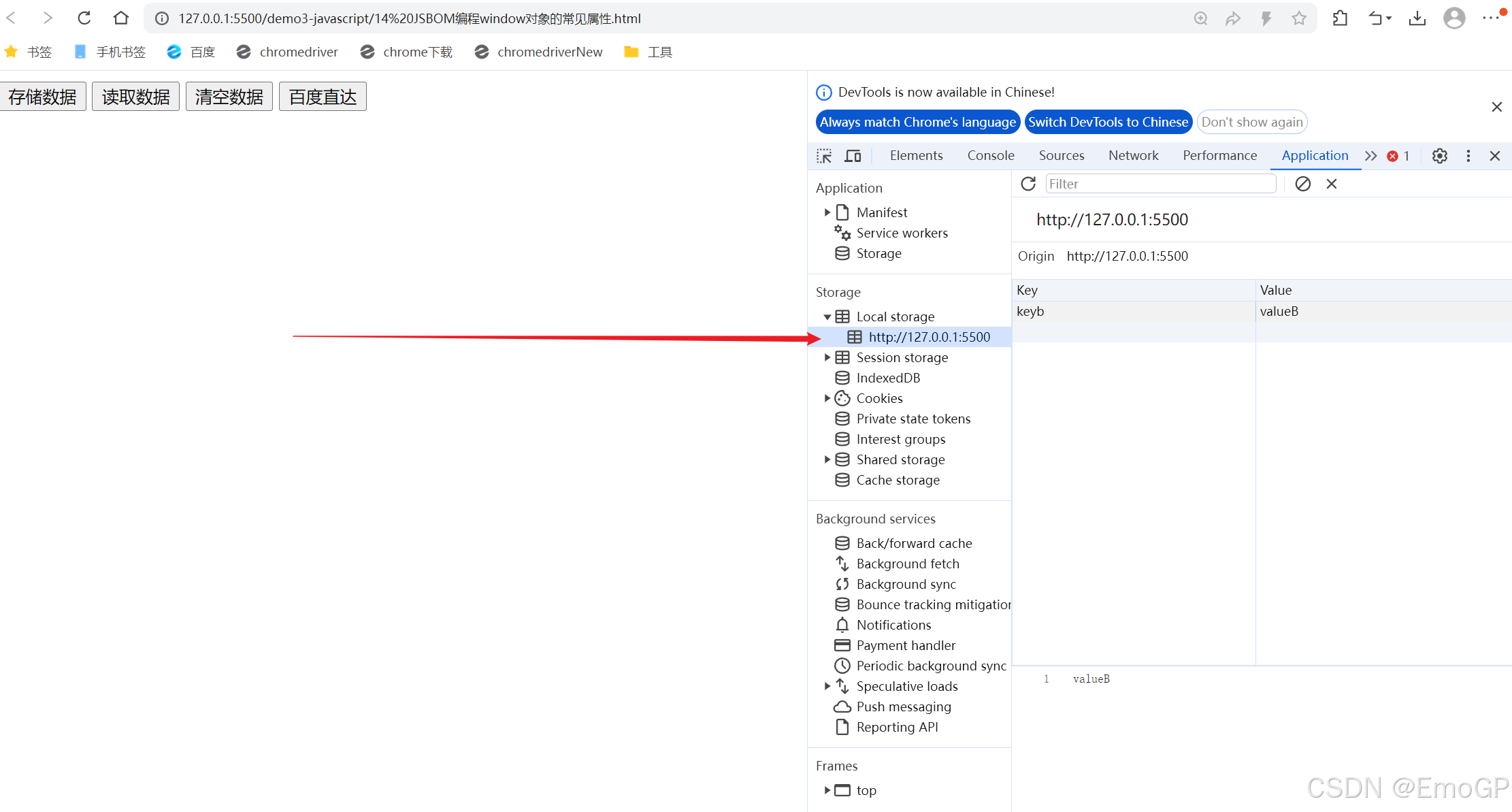
Task: Collapse the Local storage tree node
Action: click(827, 316)
